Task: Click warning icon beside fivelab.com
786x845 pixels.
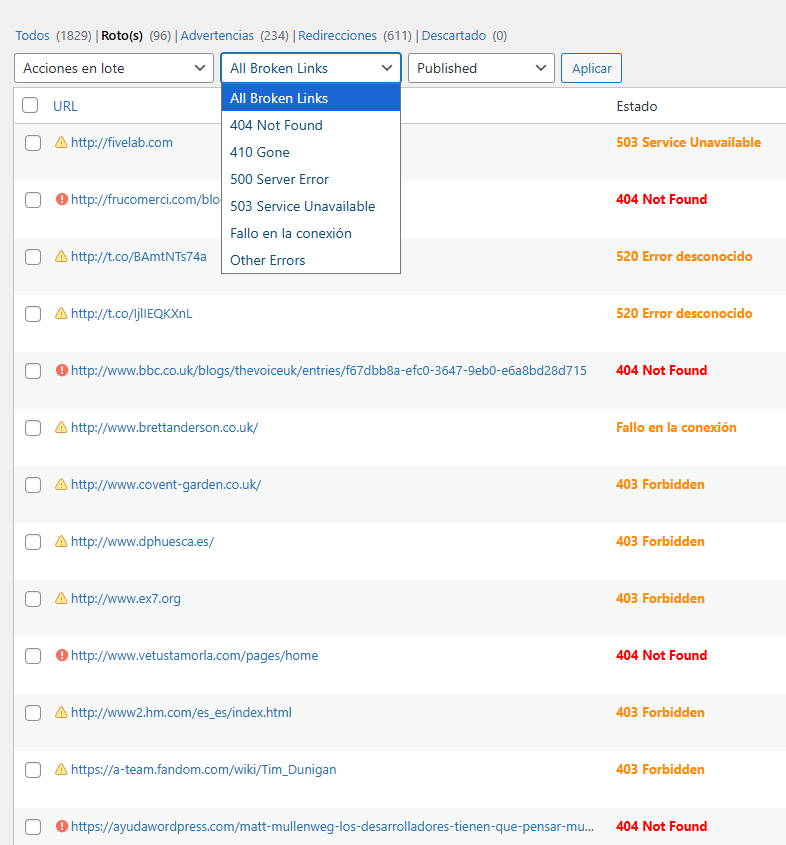Action: pos(61,142)
